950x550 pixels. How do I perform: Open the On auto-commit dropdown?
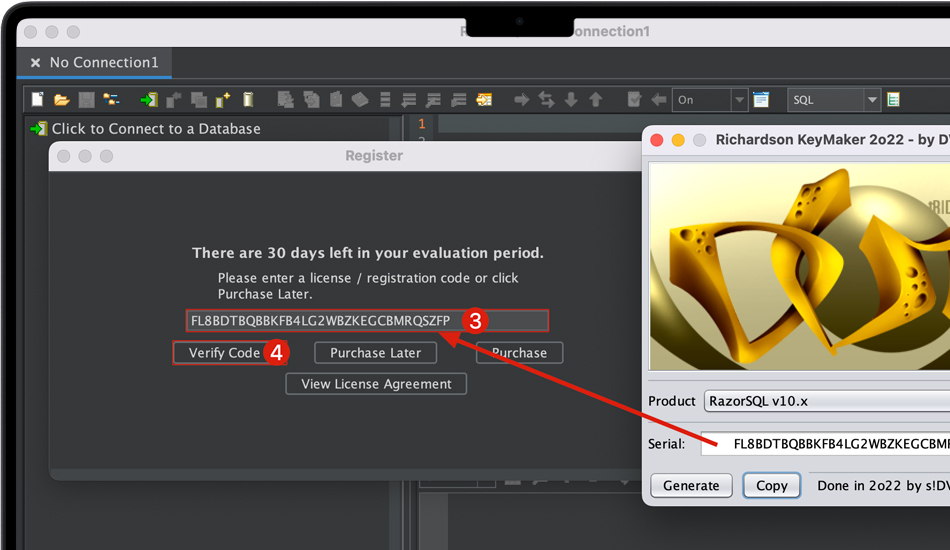click(x=739, y=100)
